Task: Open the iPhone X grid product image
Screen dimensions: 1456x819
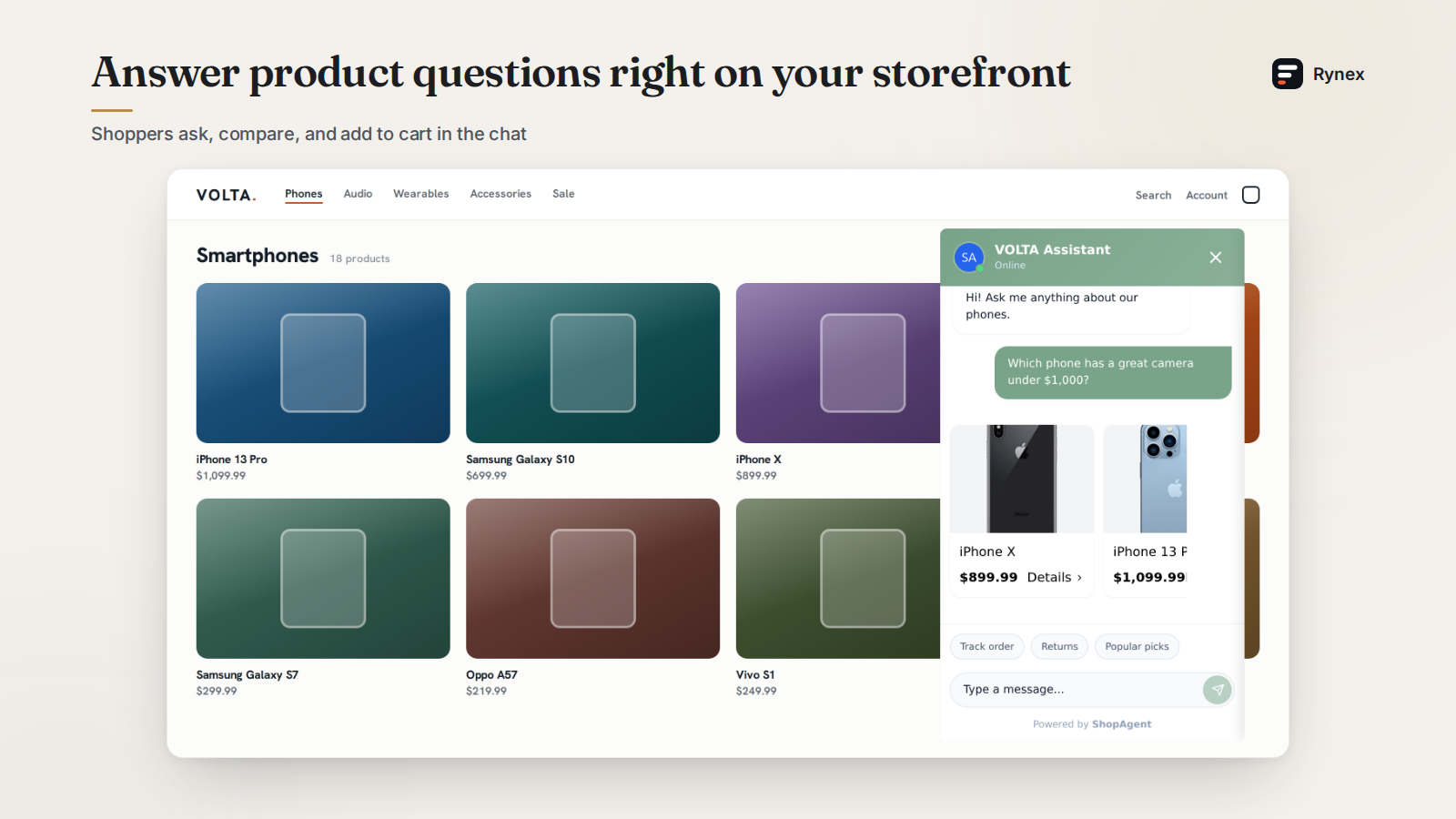Action: coord(838,363)
